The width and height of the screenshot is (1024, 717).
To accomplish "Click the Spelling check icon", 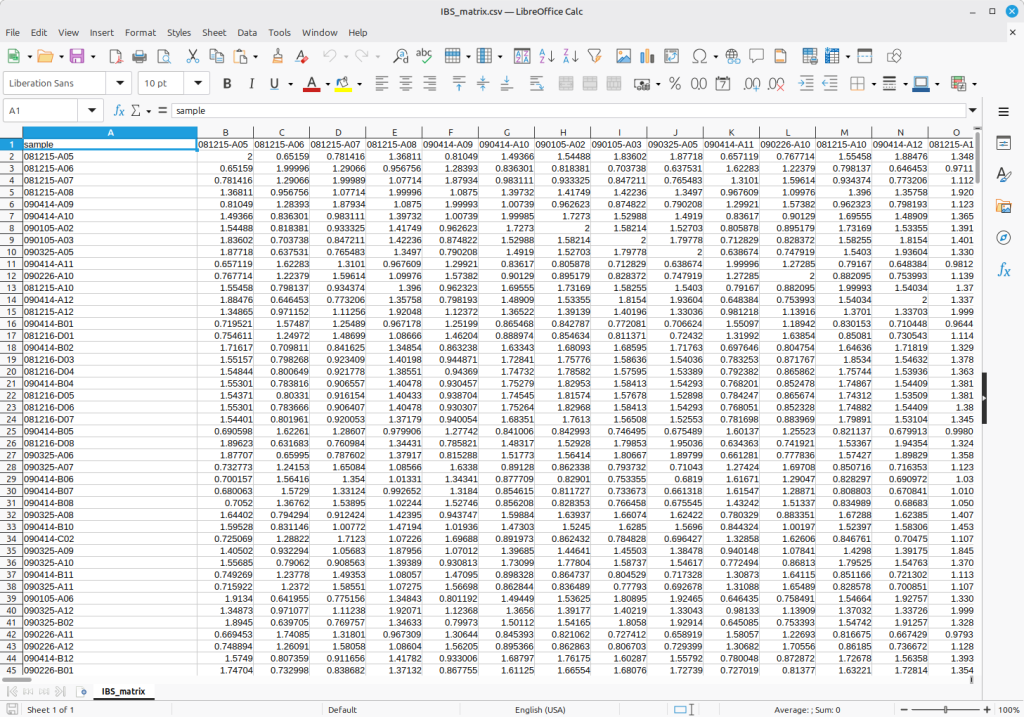I will point(423,57).
